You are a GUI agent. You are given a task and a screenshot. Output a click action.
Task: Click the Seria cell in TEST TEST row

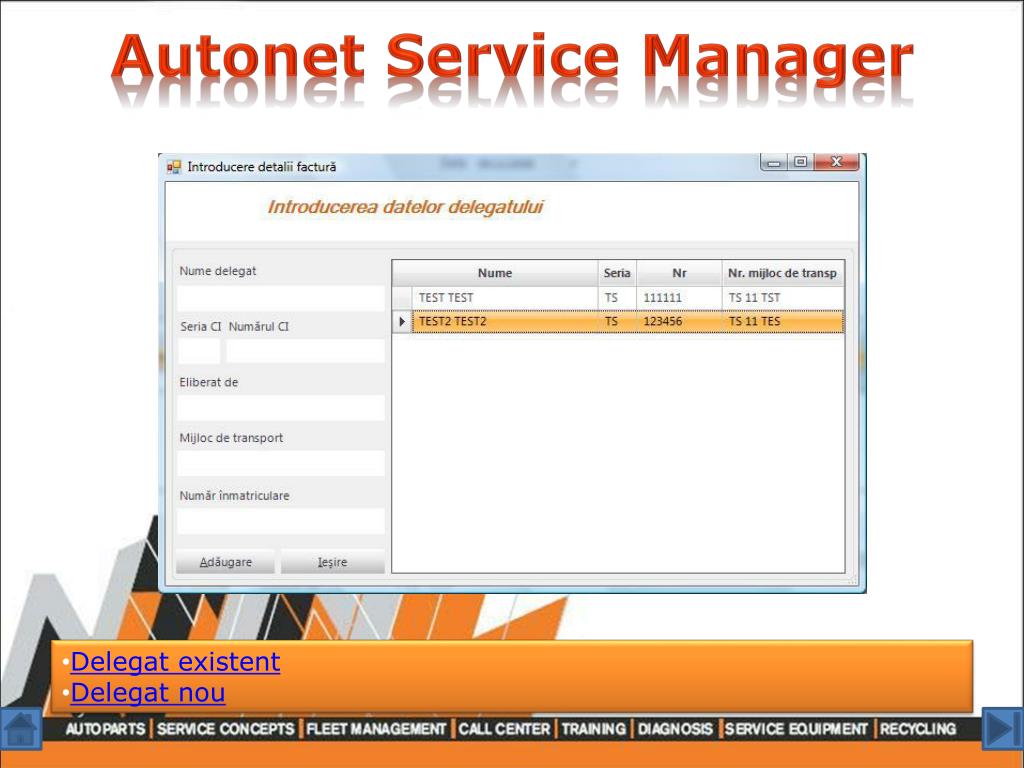tap(616, 298)
